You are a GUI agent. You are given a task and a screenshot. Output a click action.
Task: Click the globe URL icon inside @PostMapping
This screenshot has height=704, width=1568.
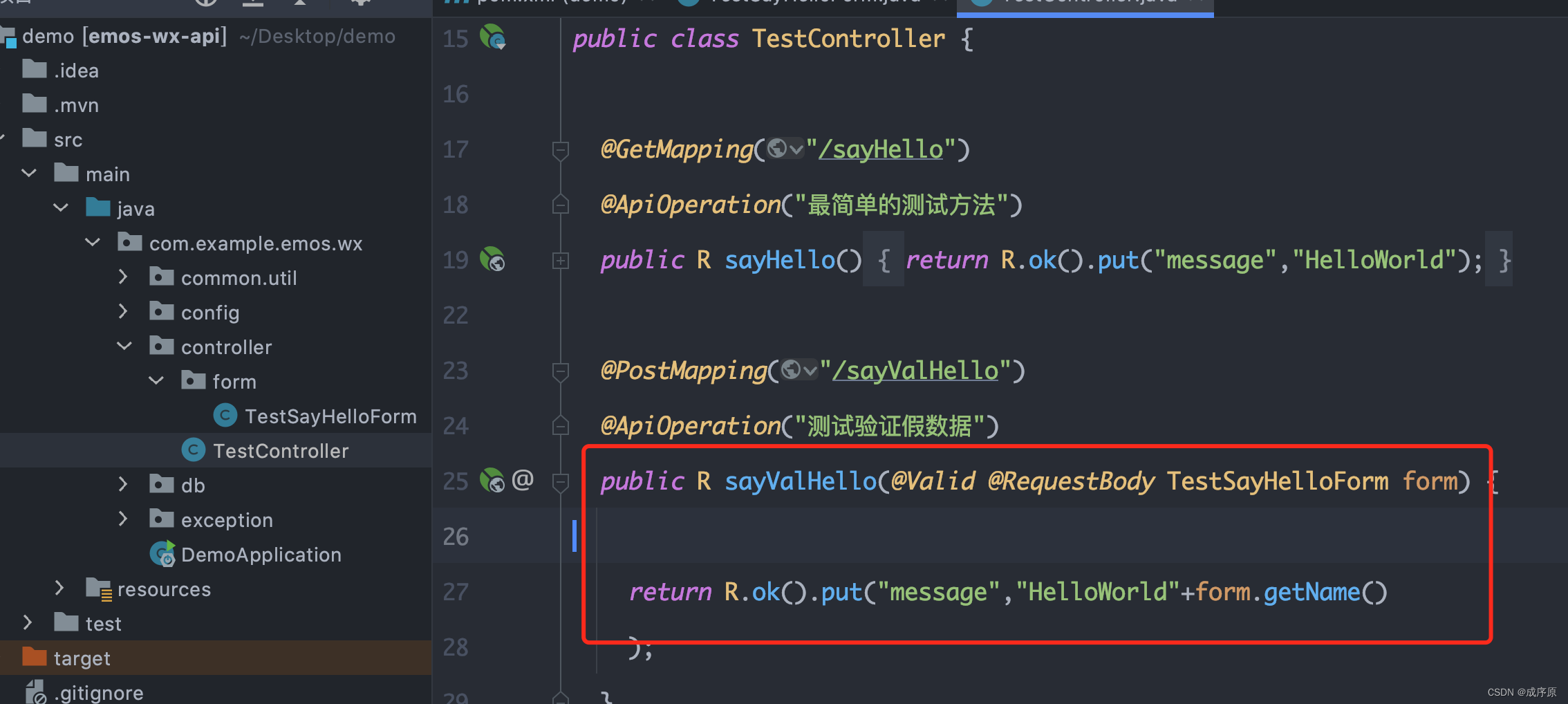(791, 370)
